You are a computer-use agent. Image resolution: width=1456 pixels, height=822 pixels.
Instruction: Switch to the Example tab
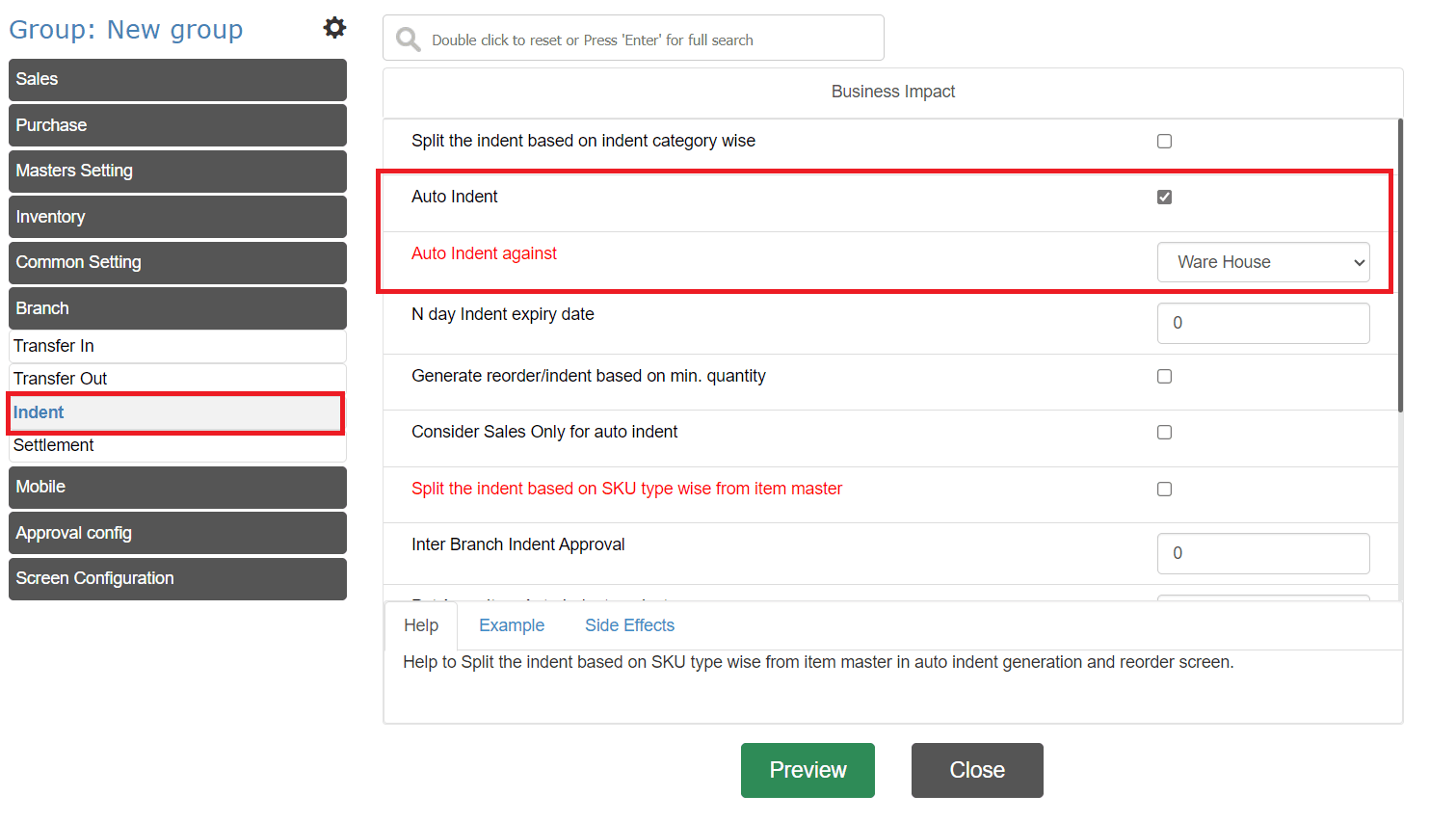click(512, 625)
